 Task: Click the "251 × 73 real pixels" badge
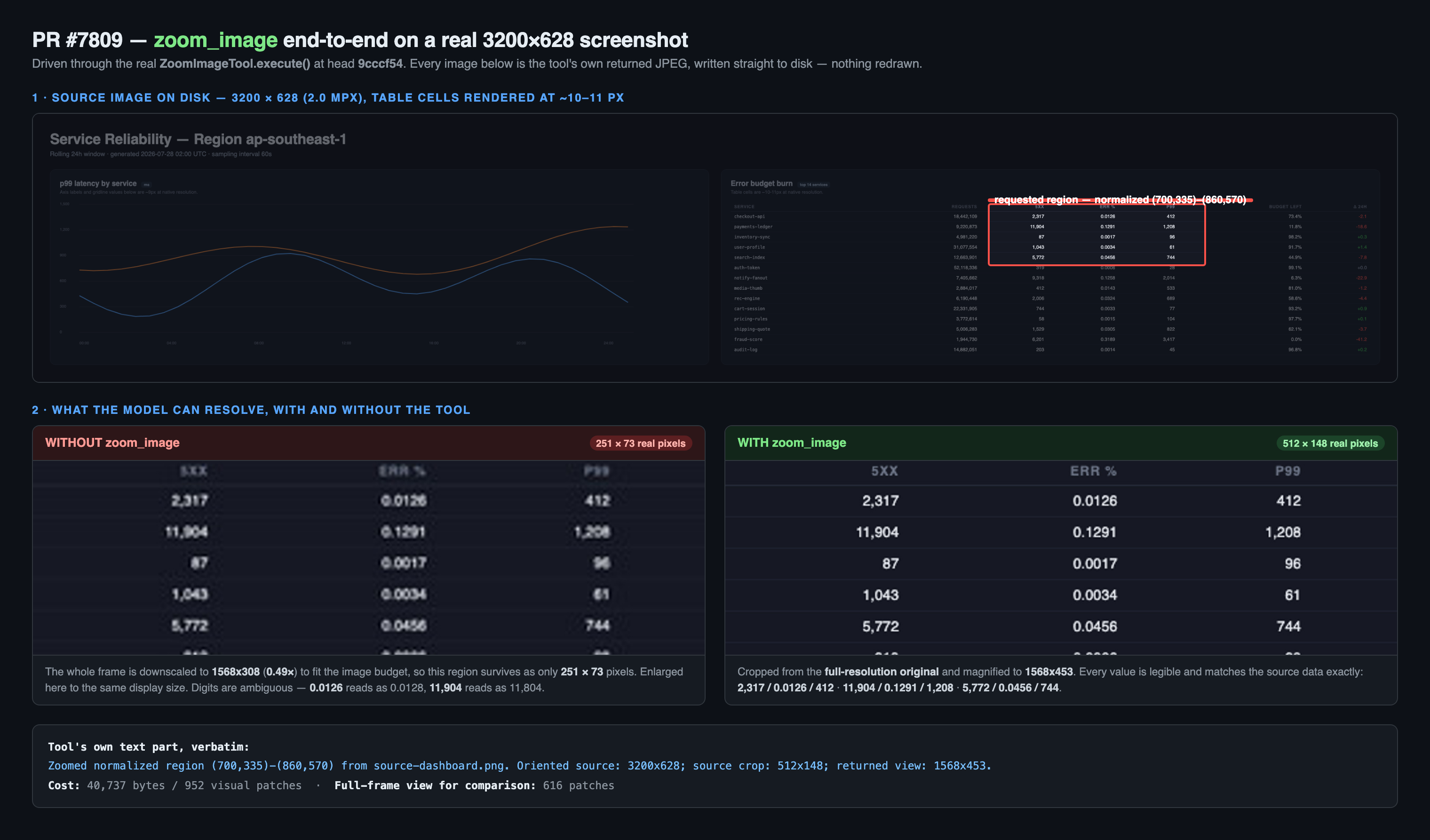[641, 443]
